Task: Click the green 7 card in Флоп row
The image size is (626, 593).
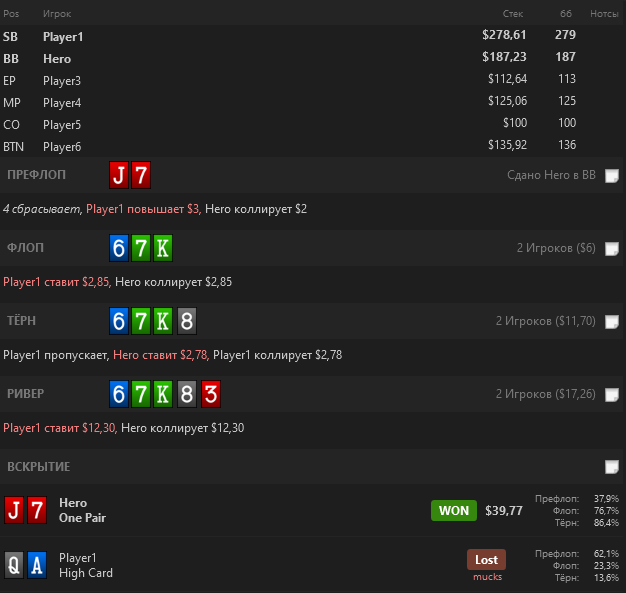Action: click(141, 248)
